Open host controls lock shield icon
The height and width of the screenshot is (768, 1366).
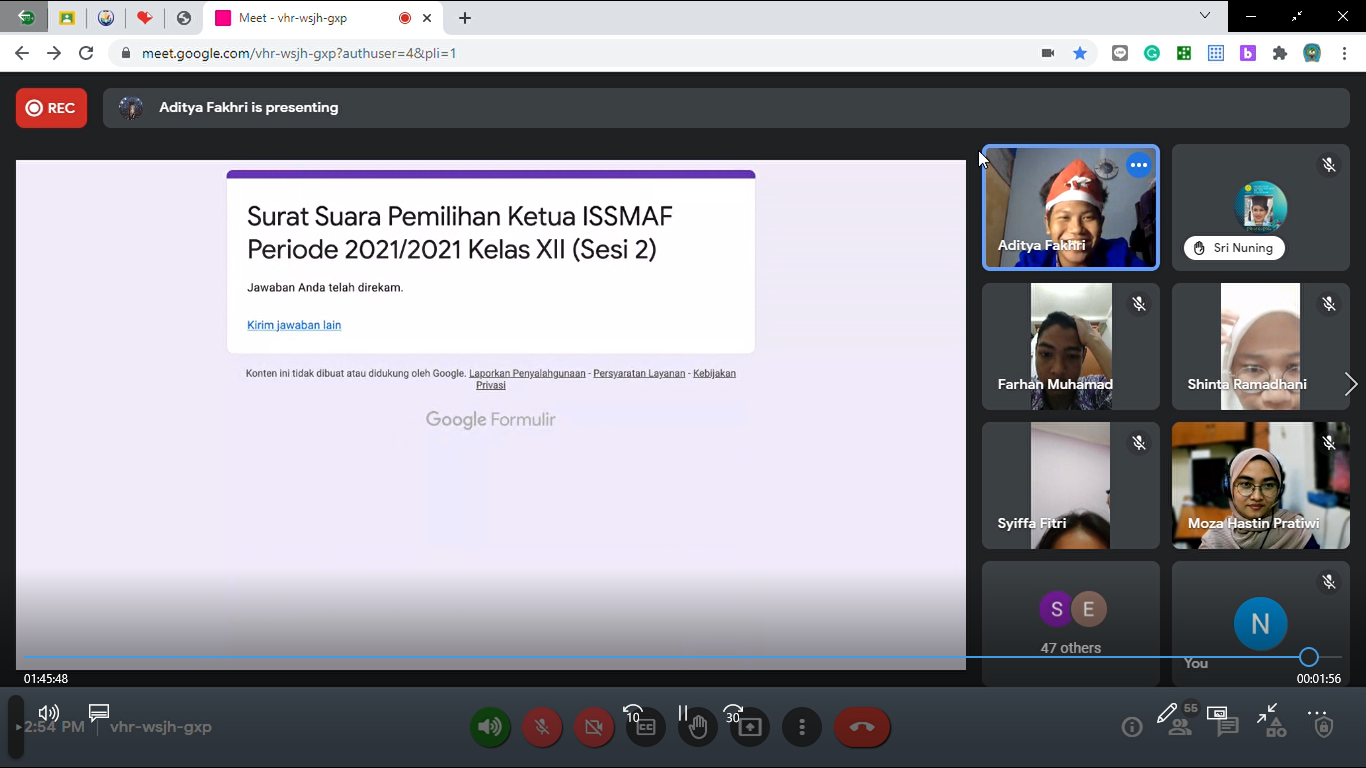tap(1324, 727)
